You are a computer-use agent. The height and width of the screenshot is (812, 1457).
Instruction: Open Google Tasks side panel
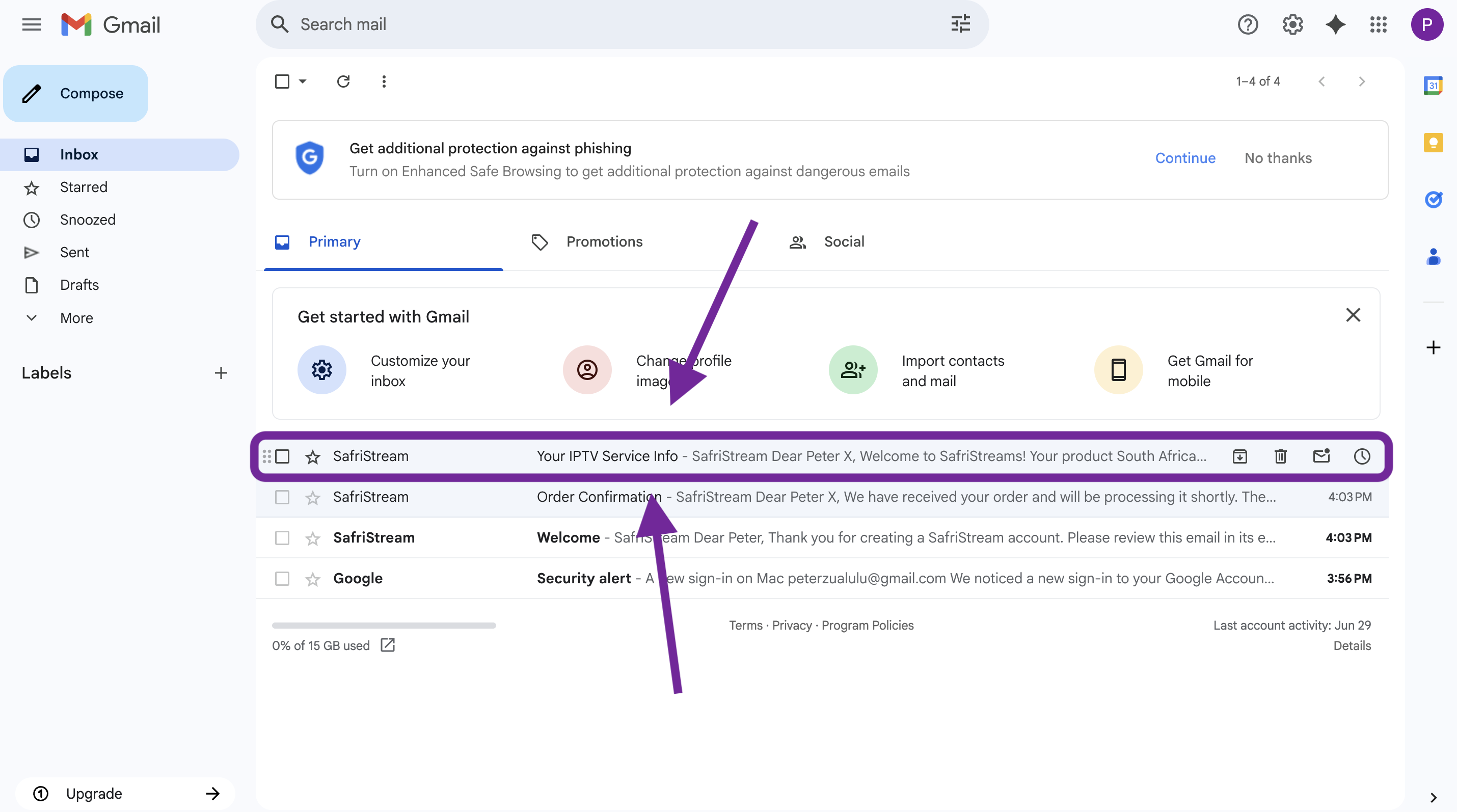point(1433,199)
